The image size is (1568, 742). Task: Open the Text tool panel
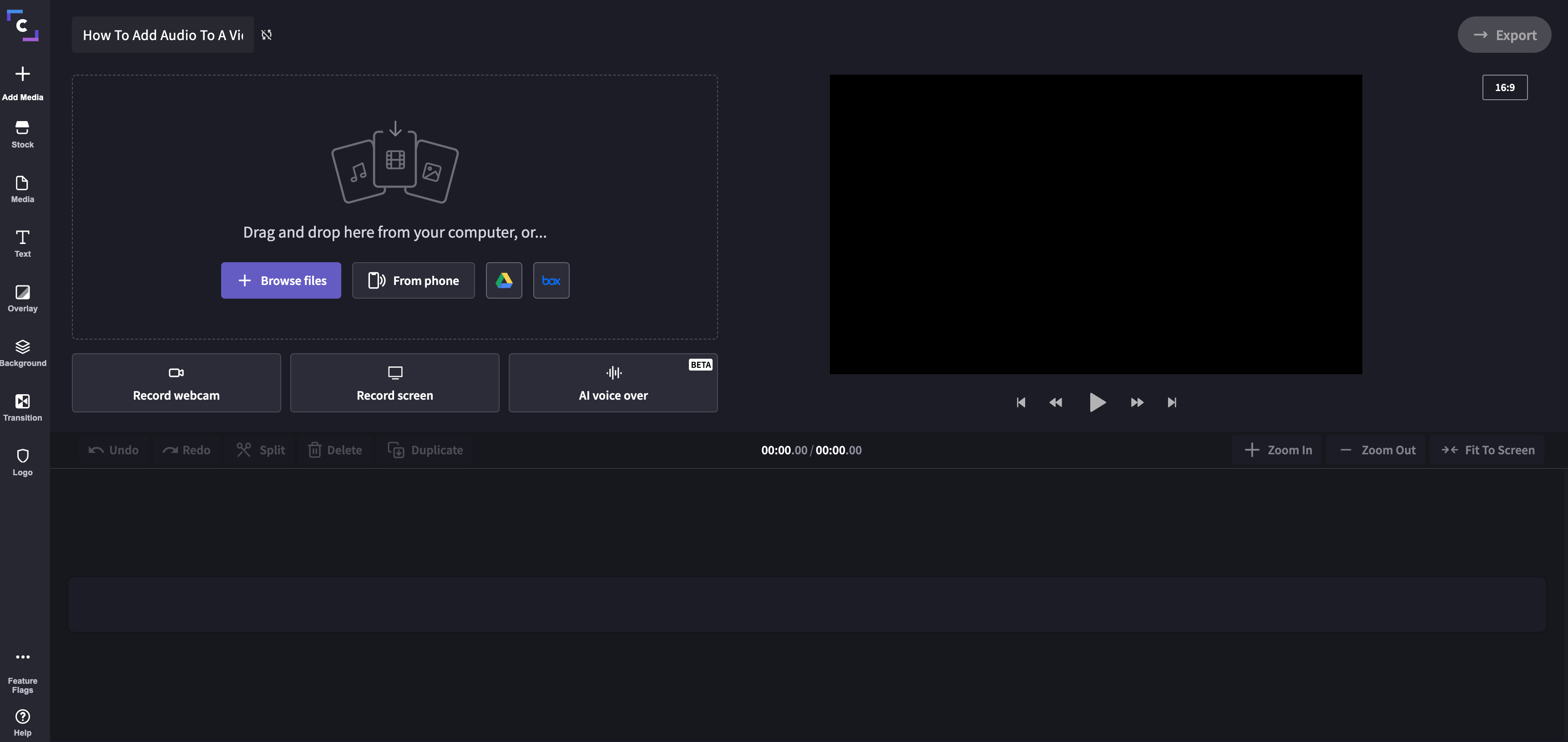22,243
